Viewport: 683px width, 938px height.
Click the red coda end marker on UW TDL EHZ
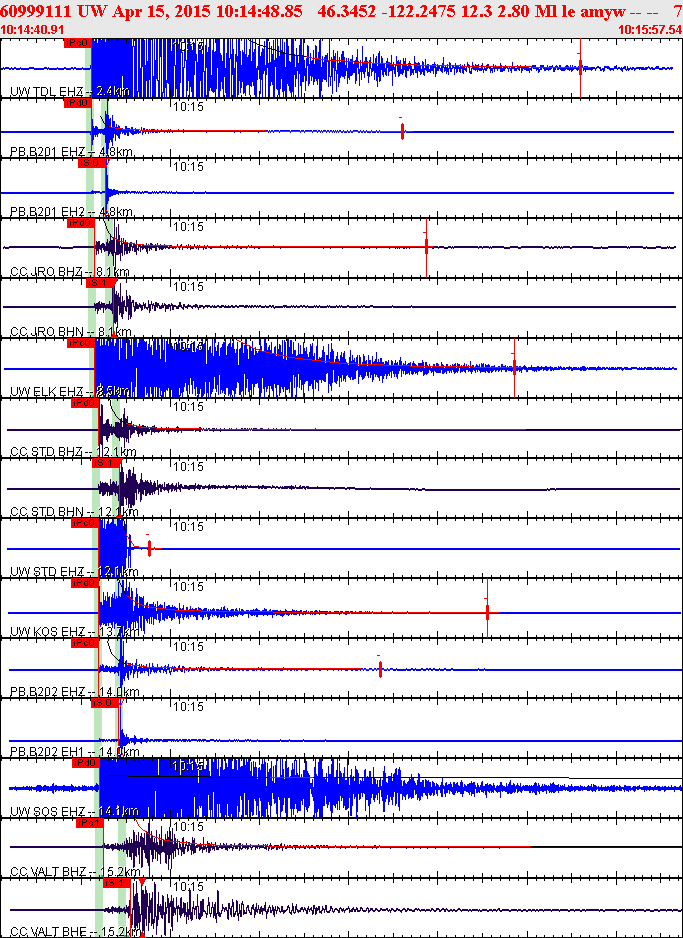point(580,68)
